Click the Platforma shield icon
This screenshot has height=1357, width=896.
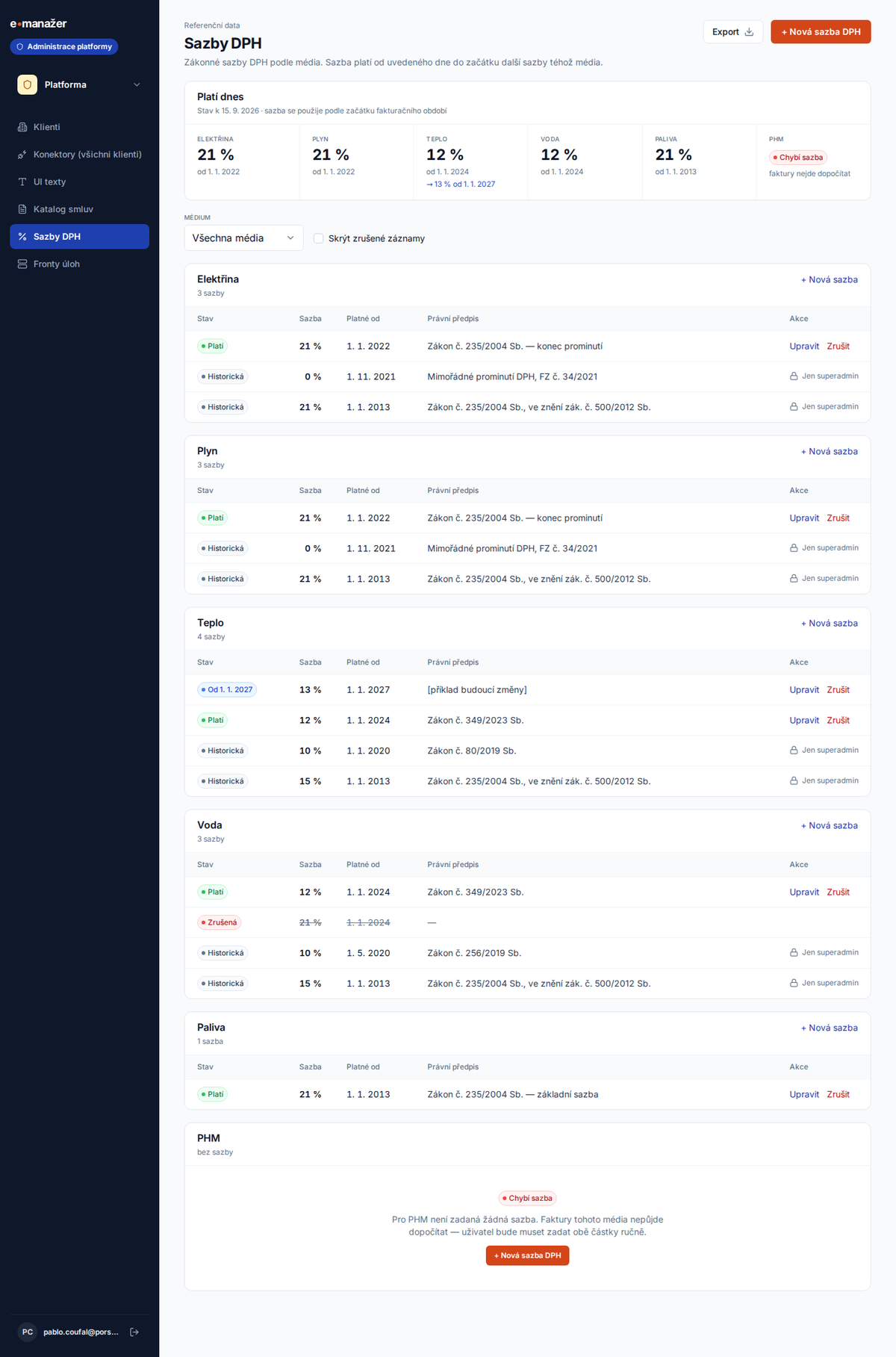coord(28,84)
